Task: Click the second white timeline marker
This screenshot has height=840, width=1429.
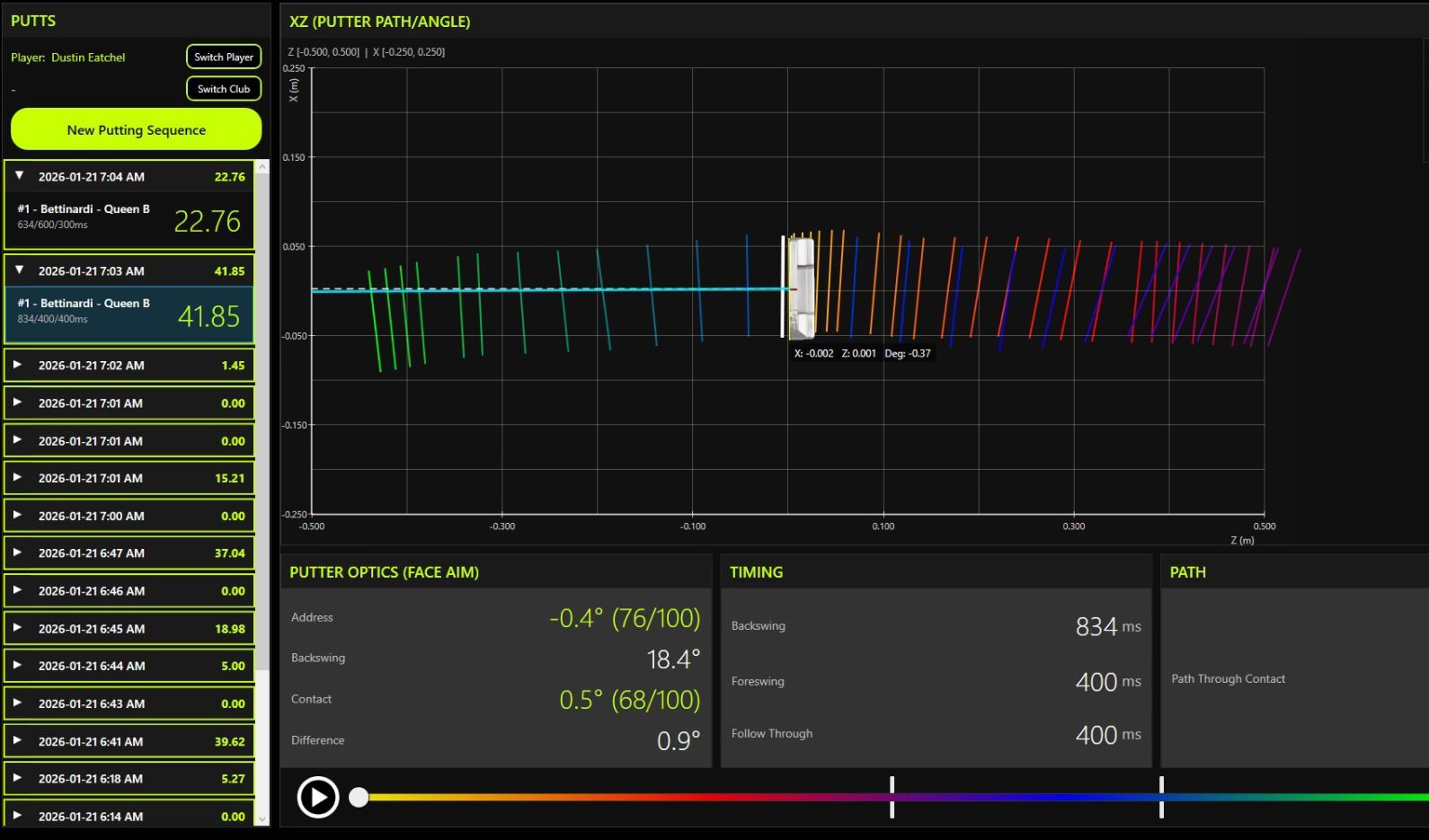Action: coord(1161,797)
